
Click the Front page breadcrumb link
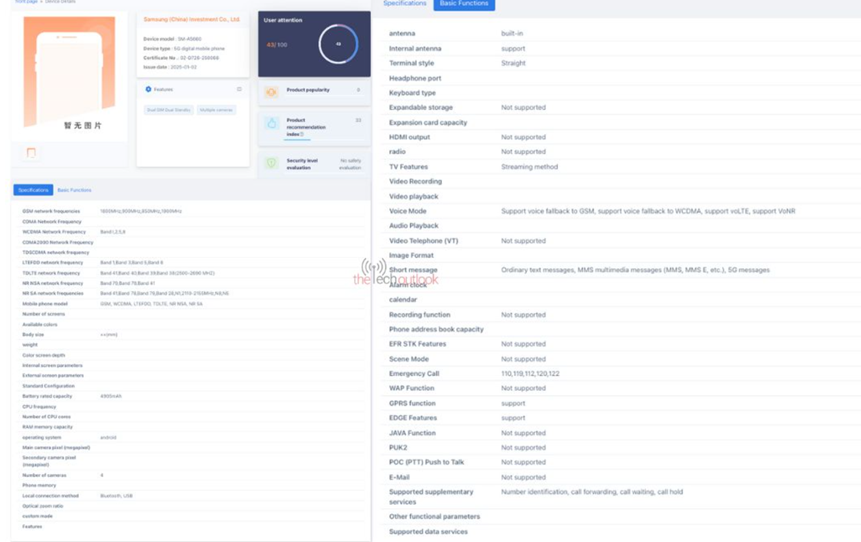26,2
